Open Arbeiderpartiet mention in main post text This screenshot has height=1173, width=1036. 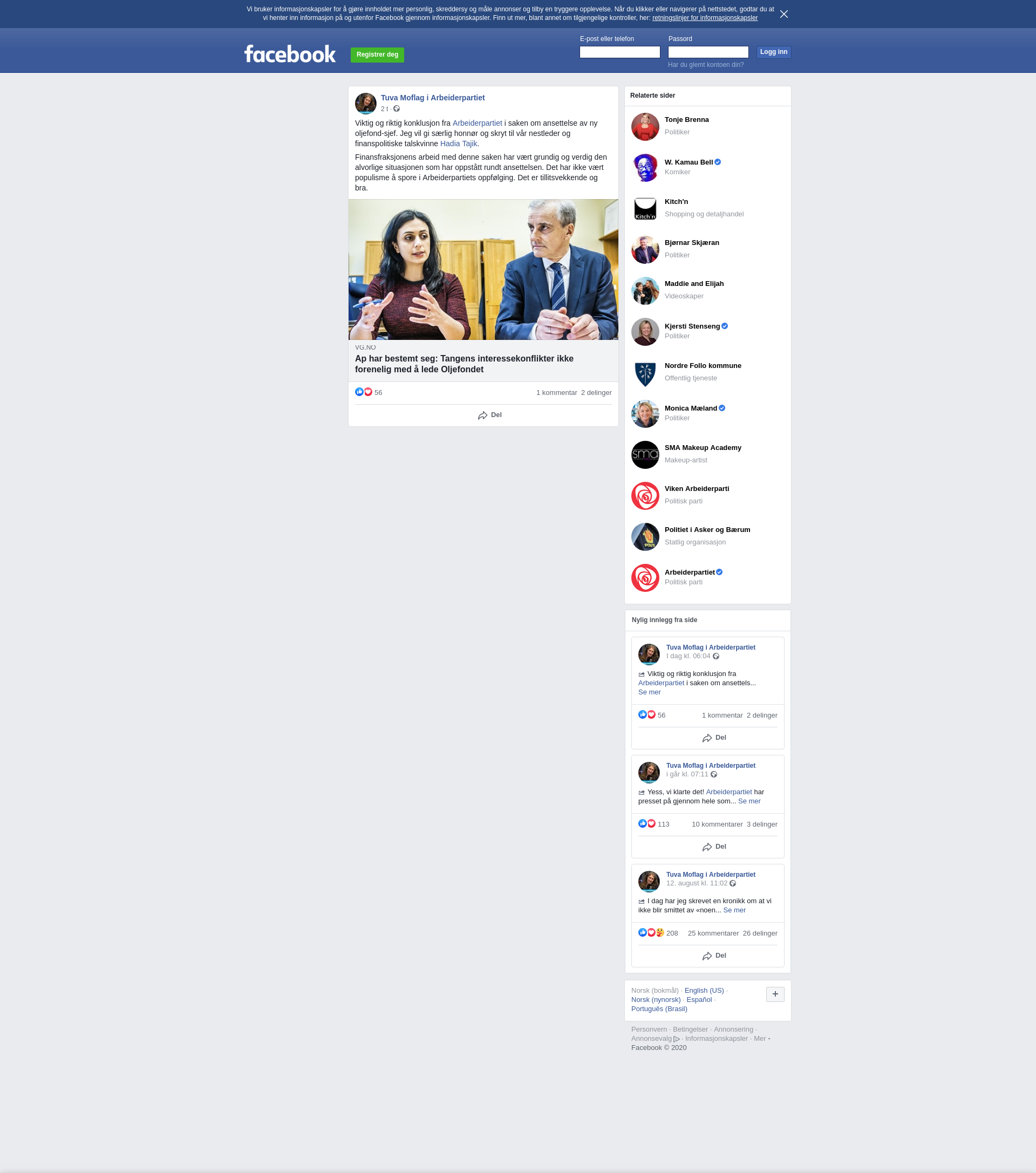(x=477, y=123)
